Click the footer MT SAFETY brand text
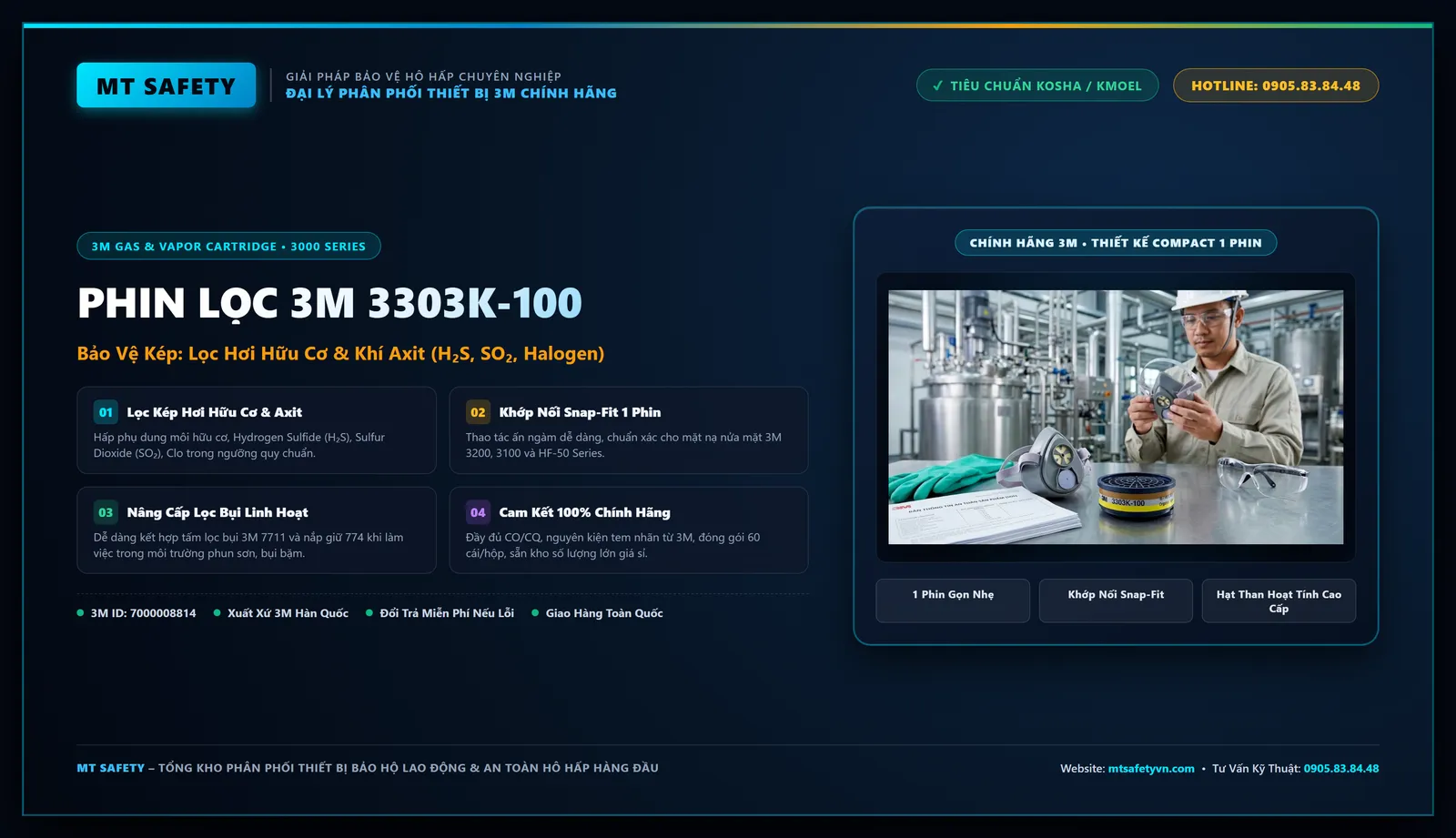Screen dimensions: 1456x838 110,768
